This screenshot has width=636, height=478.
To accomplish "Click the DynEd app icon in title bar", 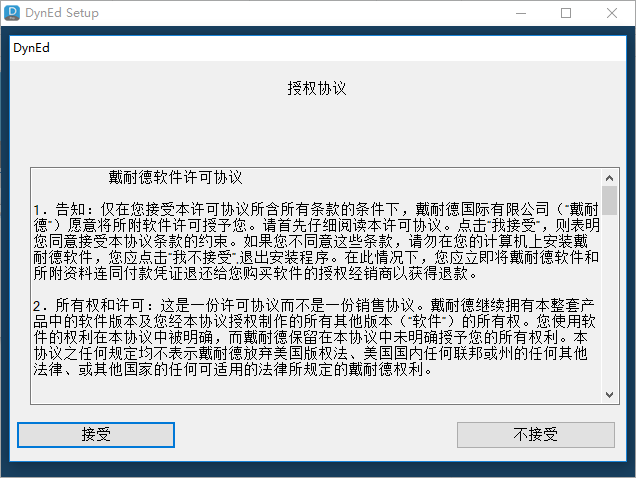I will point(12,13).
